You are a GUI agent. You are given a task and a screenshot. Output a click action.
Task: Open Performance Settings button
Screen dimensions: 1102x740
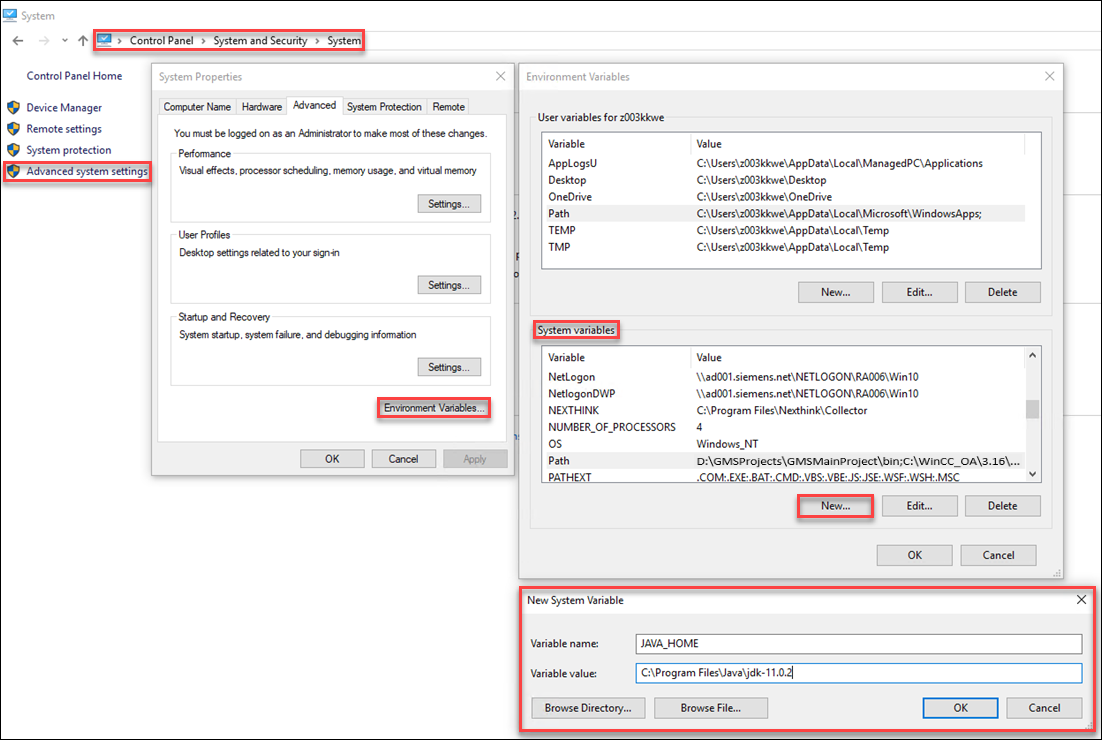coord(449,204)
